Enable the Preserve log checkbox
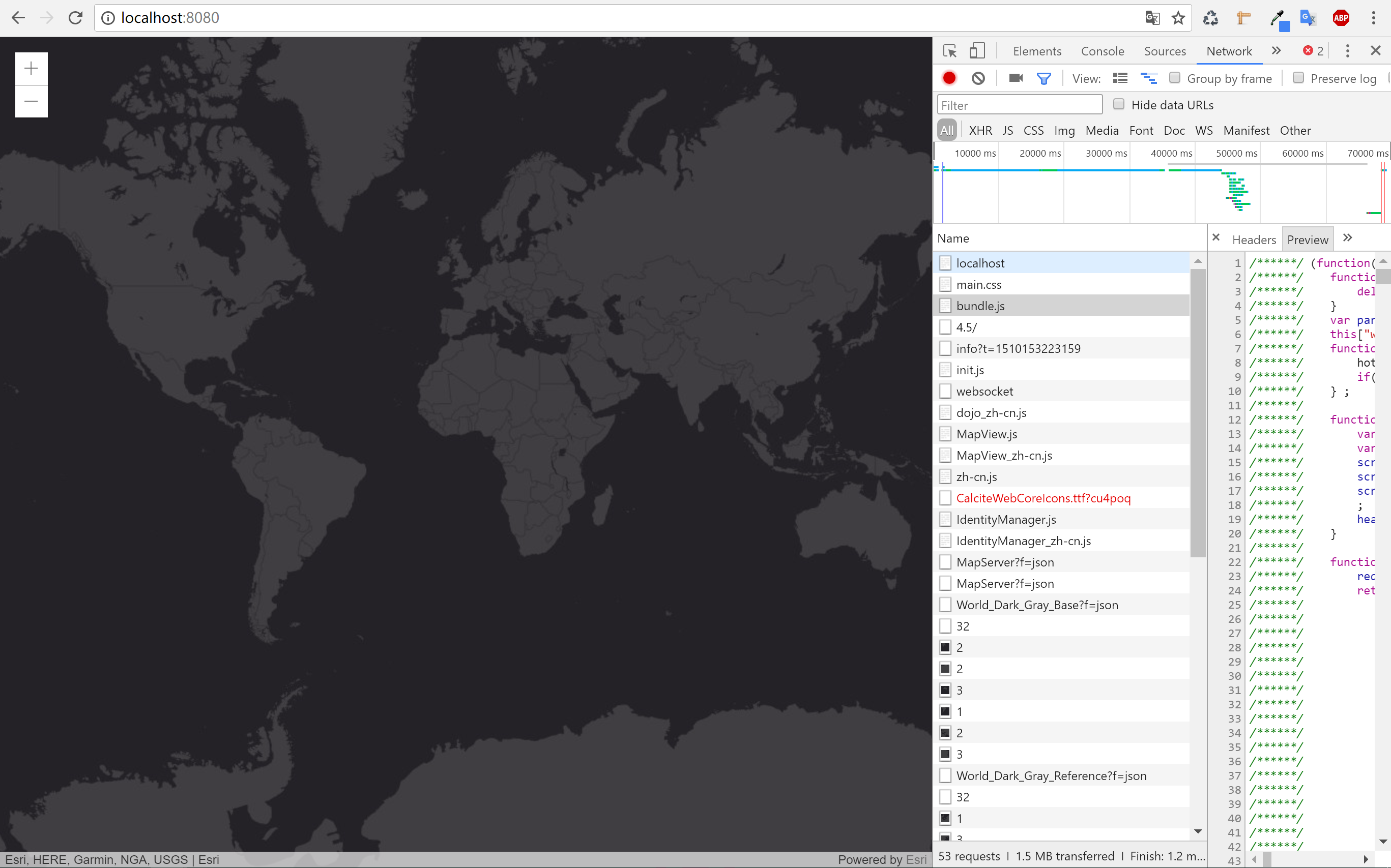The width and height of the screenshot is (1391, 868). click(1298, 77)
